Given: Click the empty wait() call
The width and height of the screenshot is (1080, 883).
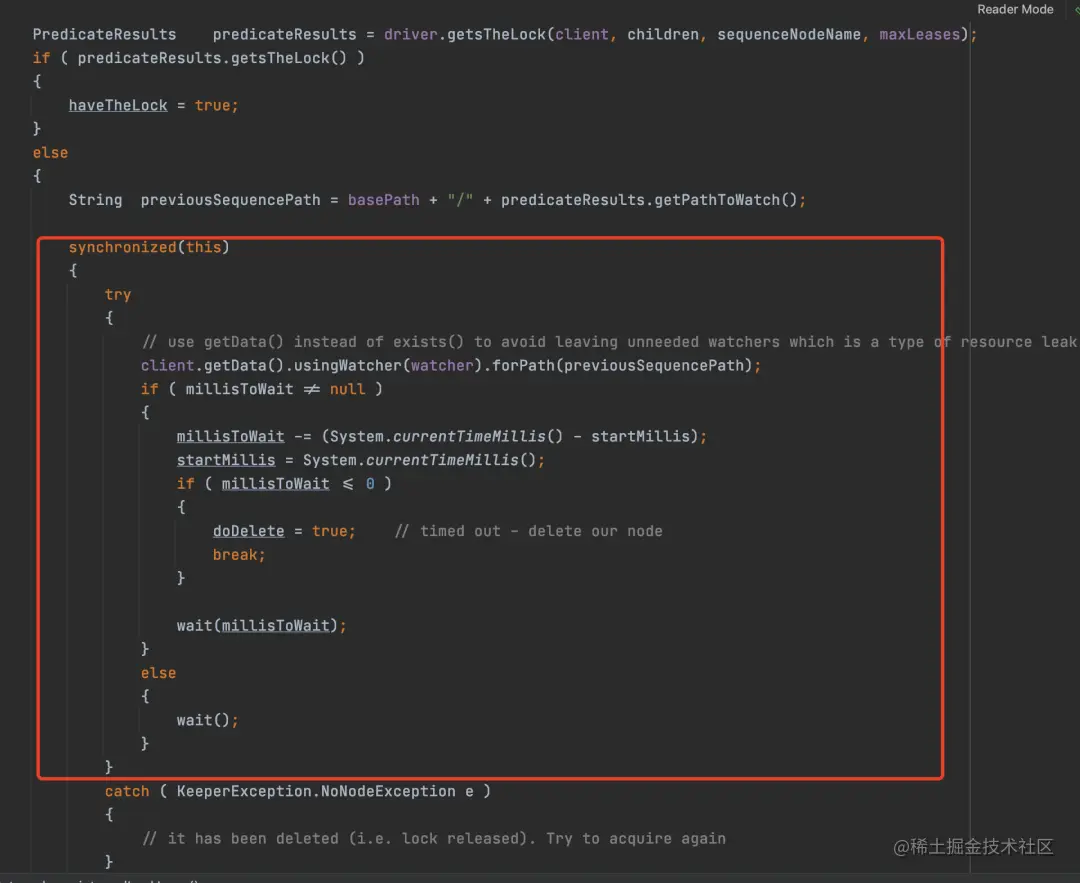Looking at the screenshot, I should click(203, 720).
